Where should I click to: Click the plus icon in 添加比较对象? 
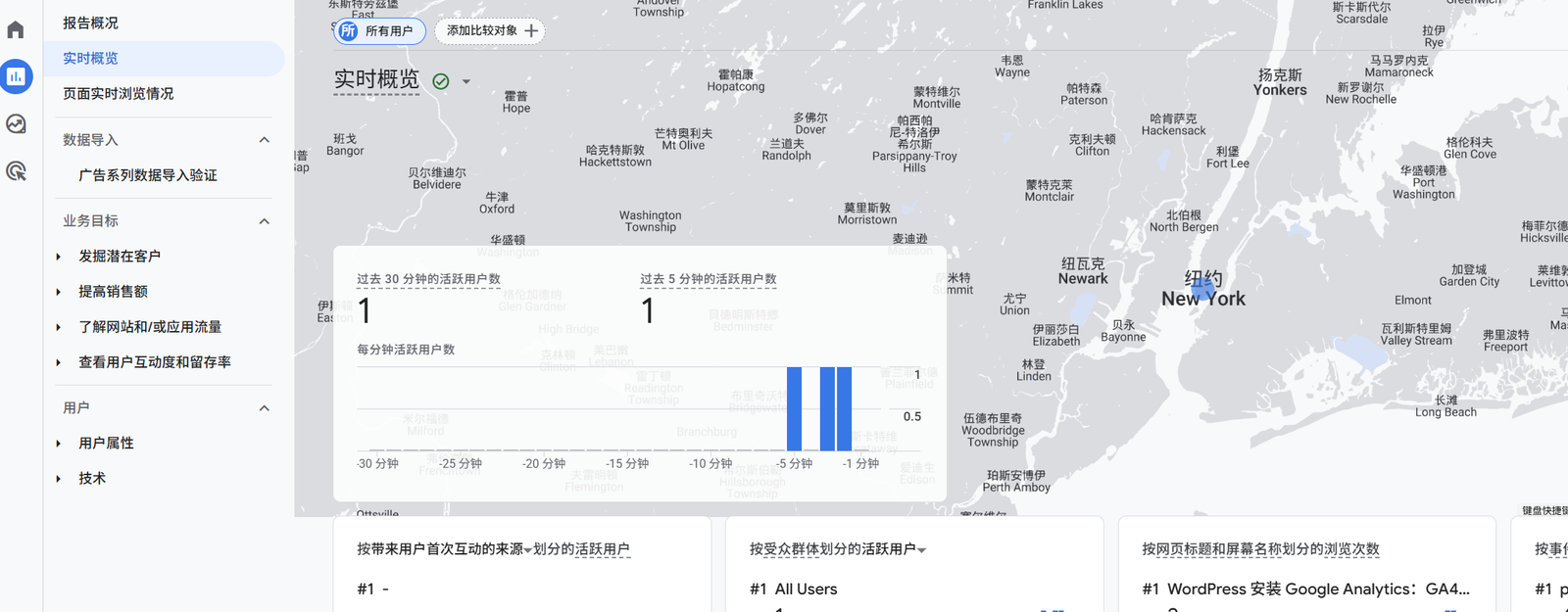pyautogui.click(x=531, y=31)
